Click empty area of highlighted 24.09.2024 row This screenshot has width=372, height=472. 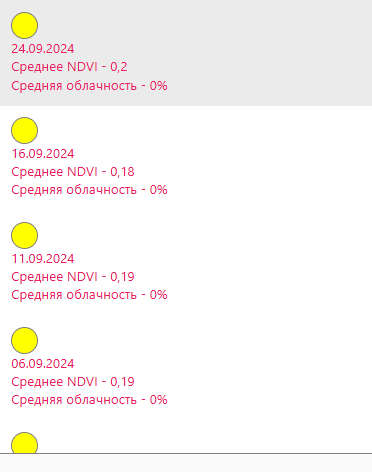click(267, 53)
